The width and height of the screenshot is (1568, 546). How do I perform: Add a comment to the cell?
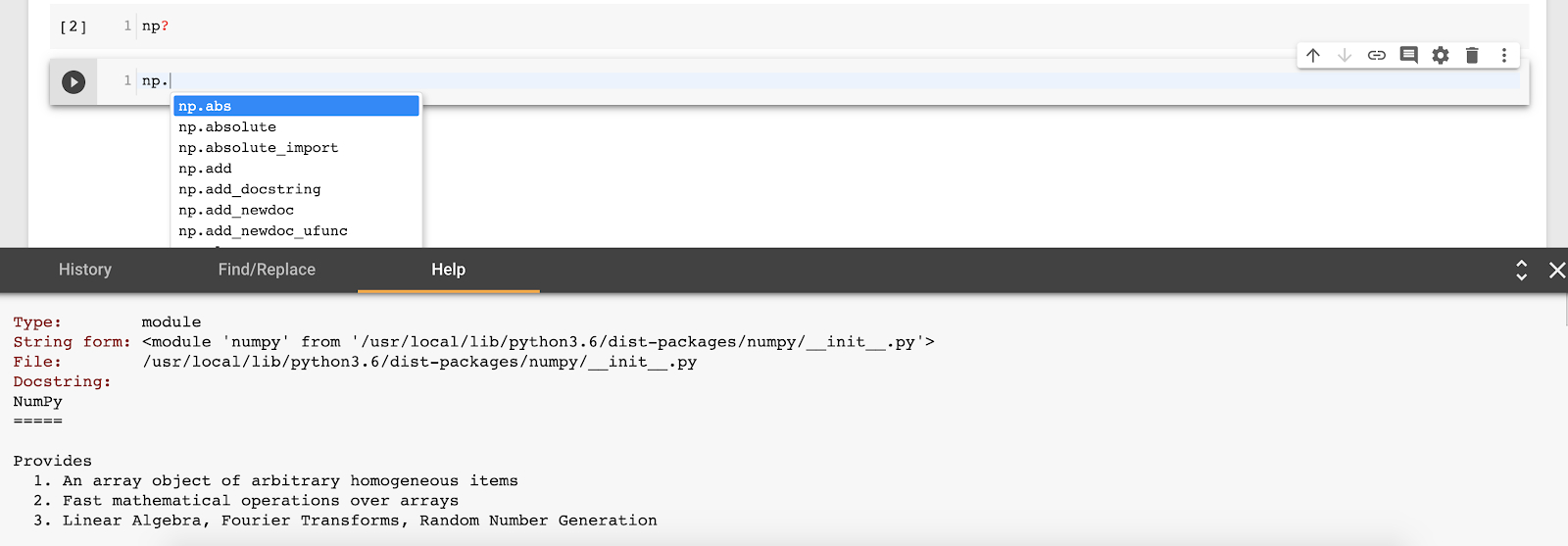pos(1408,56)
